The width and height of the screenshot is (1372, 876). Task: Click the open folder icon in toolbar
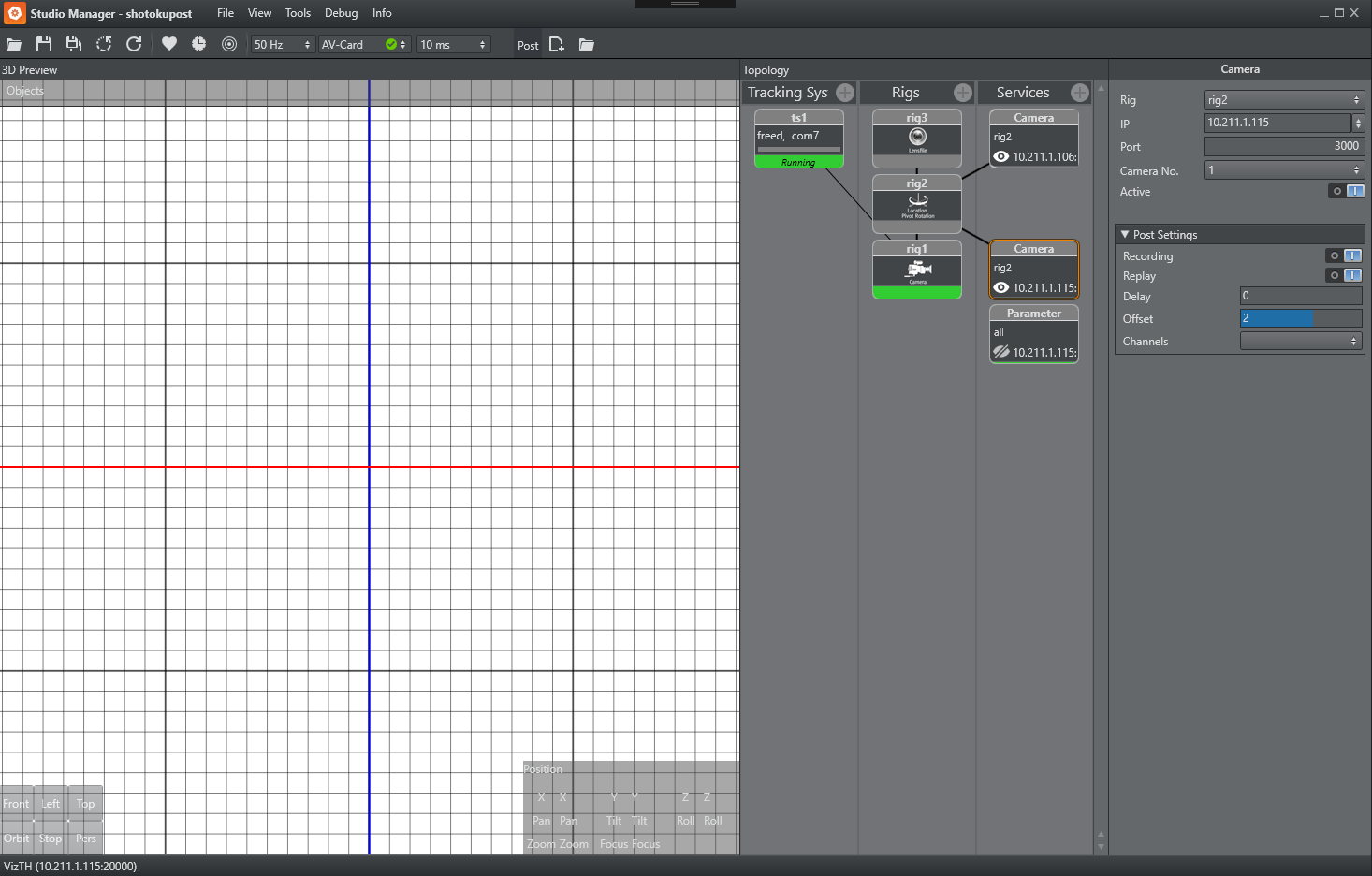click(x=14, y=44)
